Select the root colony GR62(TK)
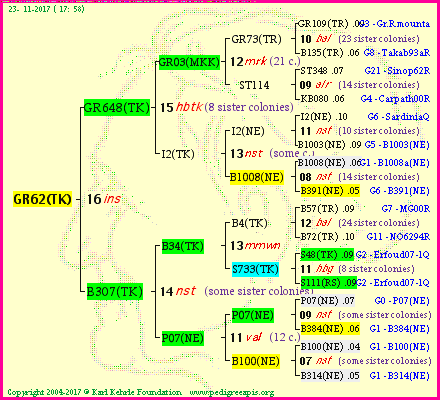The image size is (440, 400). (42, 199)
